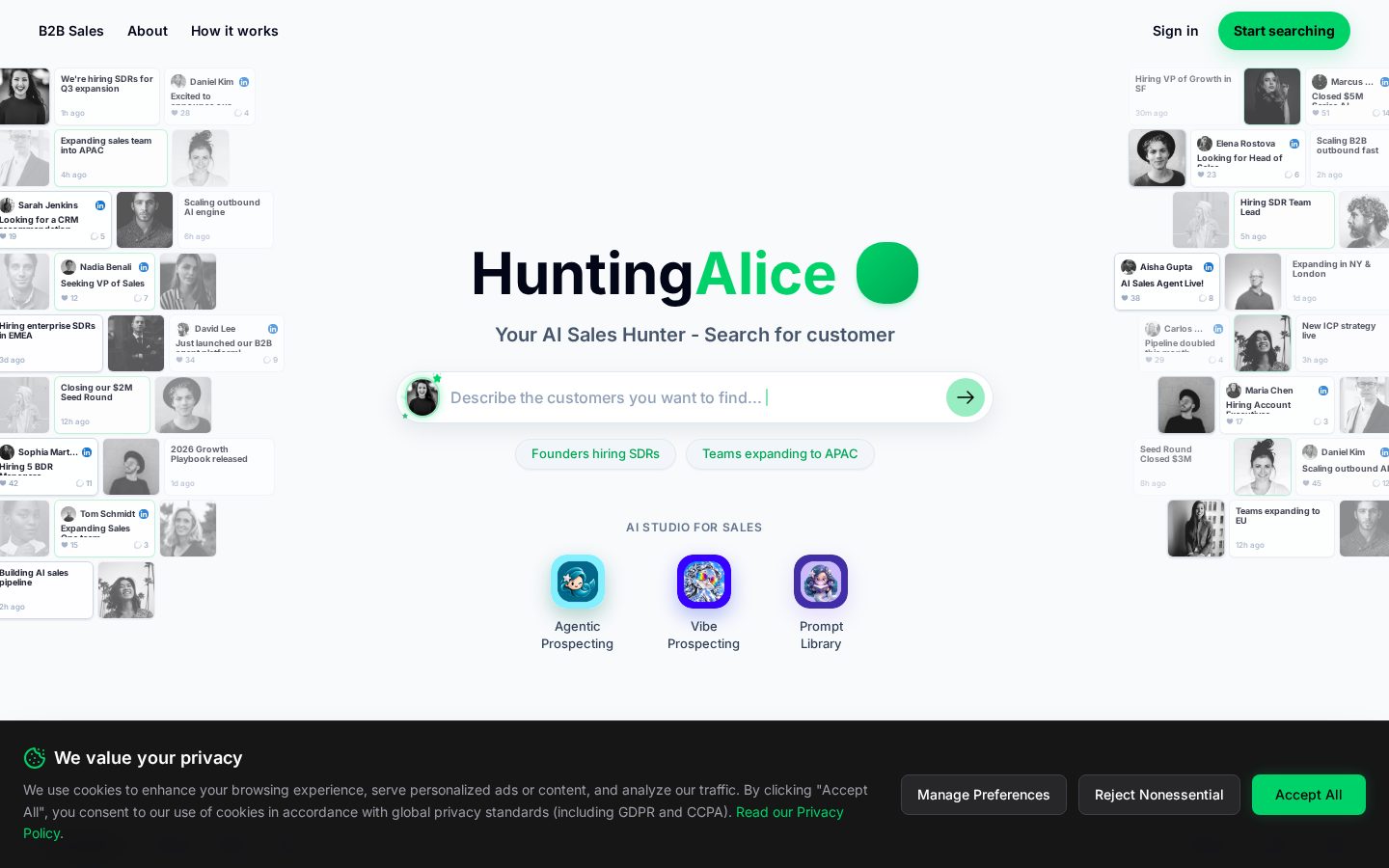Click the cookie icon beside privacy heading

click(35, 758)
